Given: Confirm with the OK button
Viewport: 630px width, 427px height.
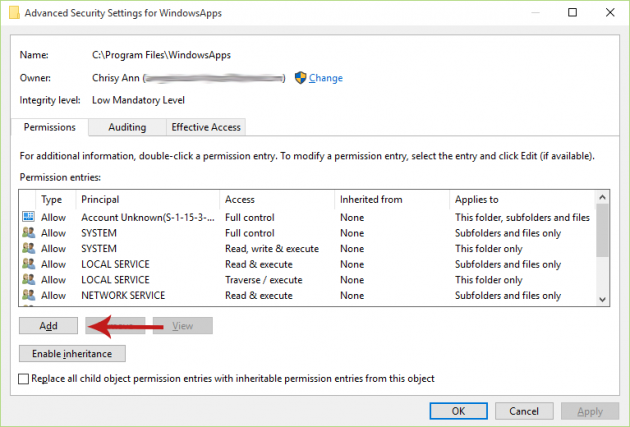Looking at the screenshot, I should [x=458, y=411].
